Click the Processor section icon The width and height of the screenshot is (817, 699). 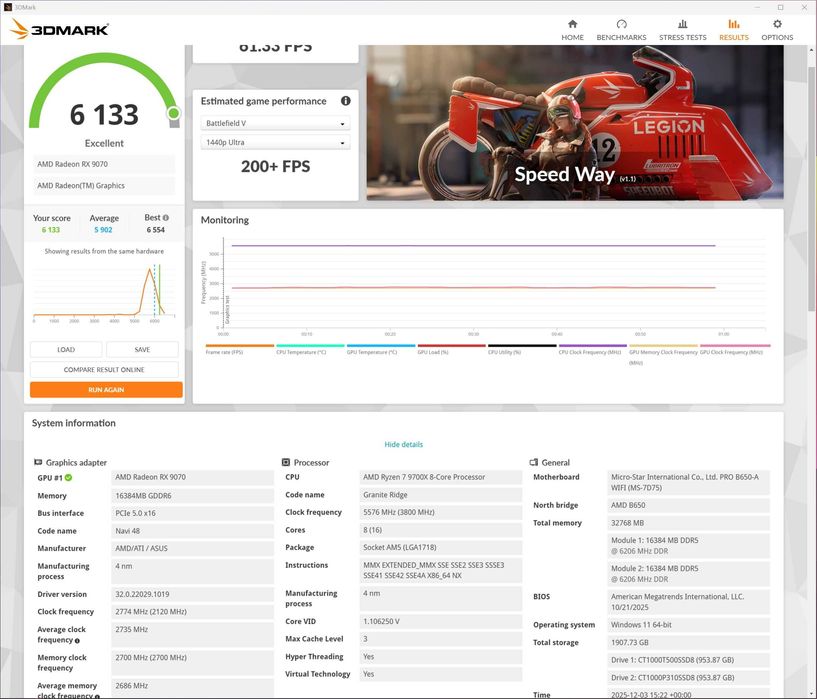[286, 462]
